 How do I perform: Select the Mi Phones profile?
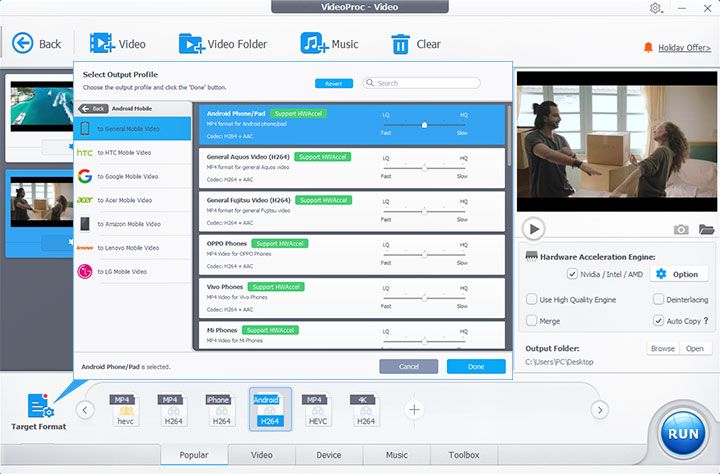[x=352, y=335]
